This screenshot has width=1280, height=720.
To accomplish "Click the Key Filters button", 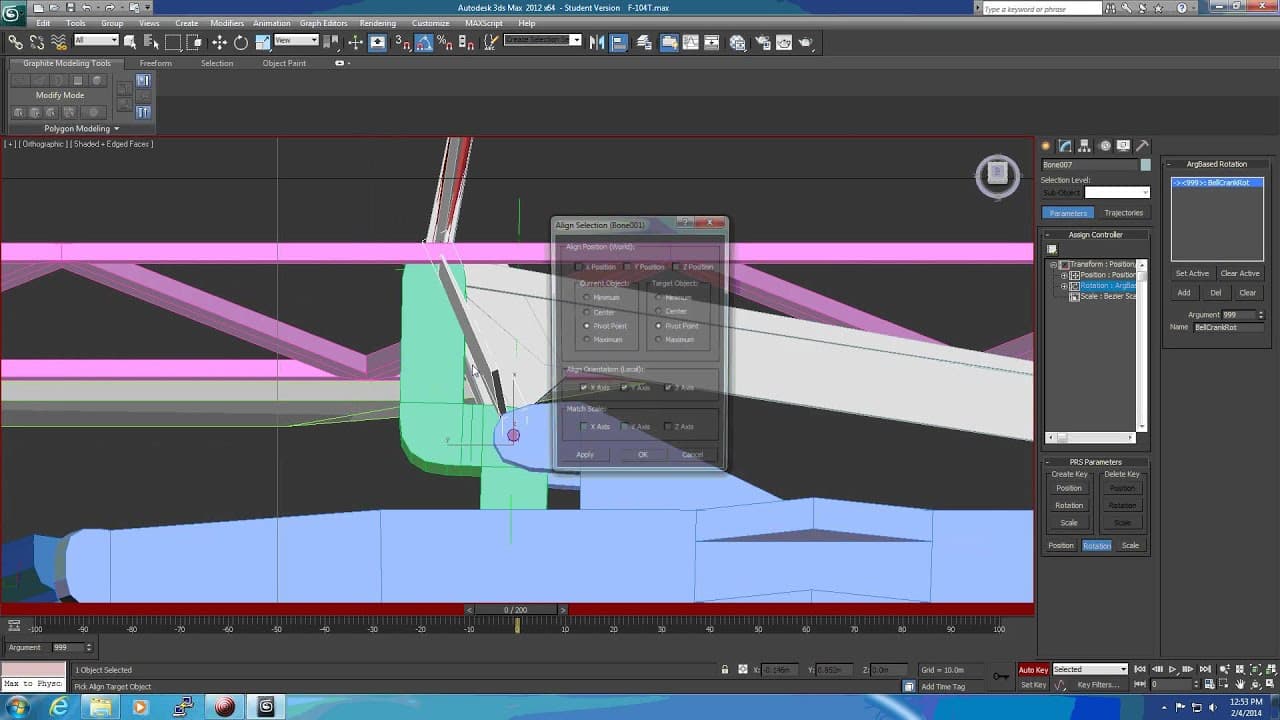I will click(1098, 685).
